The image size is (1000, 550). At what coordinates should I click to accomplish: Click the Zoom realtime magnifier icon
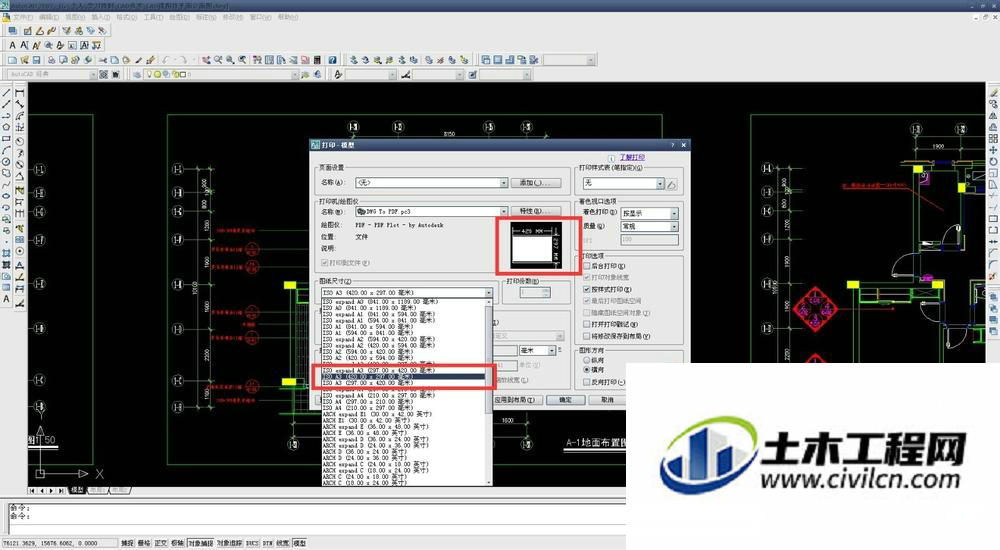pos(218,60)
